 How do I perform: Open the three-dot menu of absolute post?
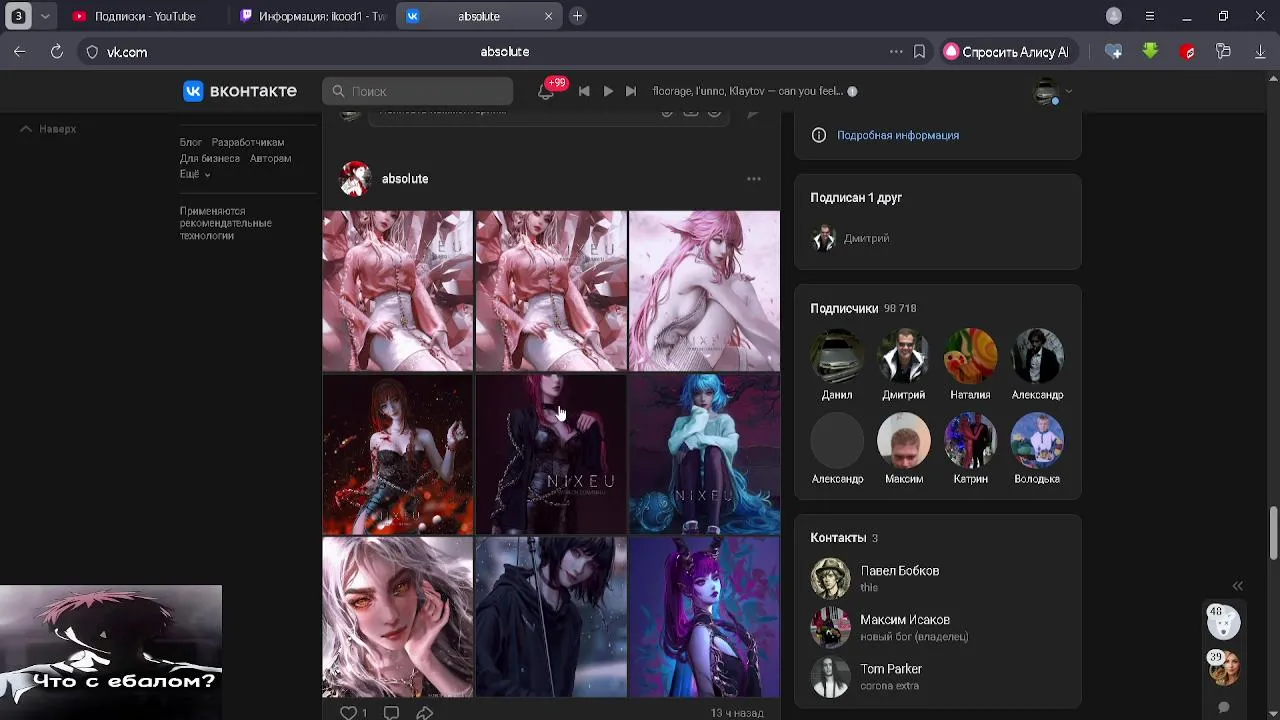coord(754,179)
